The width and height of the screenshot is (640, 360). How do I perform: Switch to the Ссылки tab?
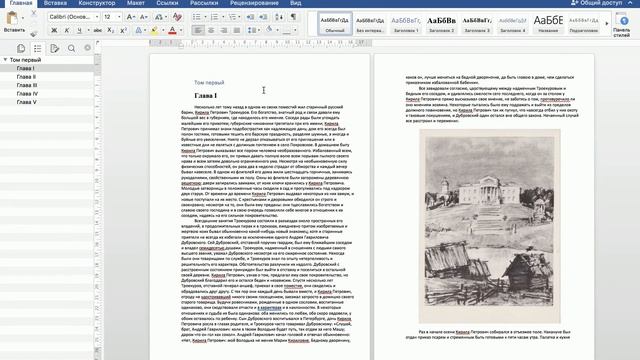pyautogui.click(x=167, y=3)
